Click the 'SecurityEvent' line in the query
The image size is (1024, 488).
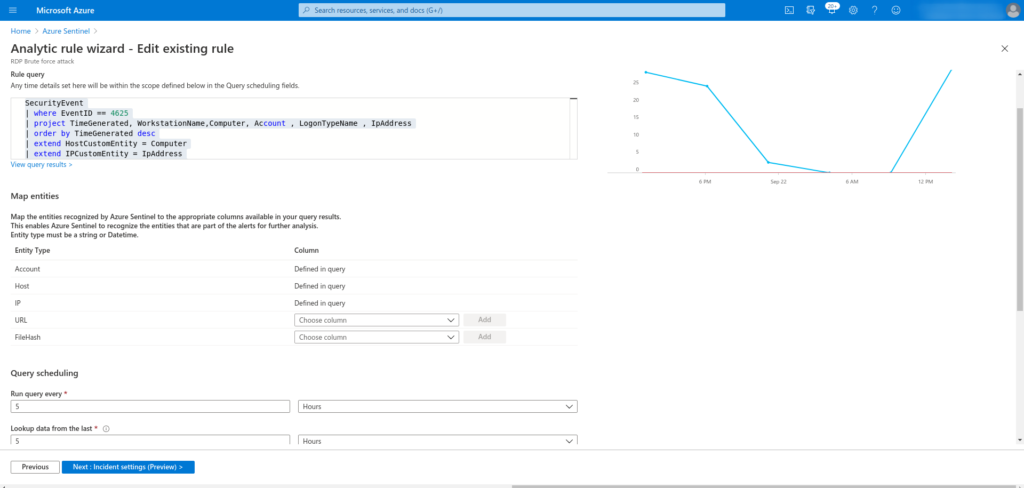coord(54,103)
